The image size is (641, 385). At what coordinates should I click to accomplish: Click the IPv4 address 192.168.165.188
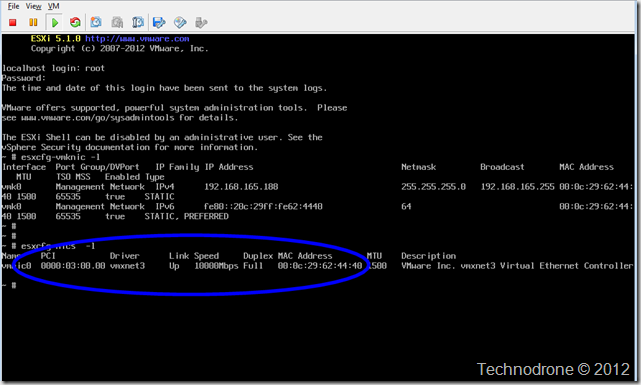tap(241, 187)
